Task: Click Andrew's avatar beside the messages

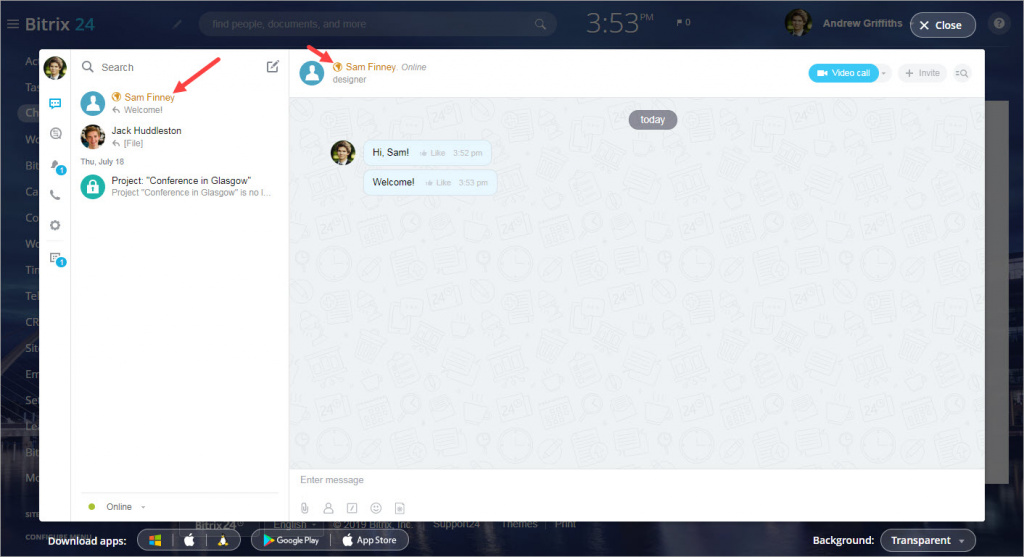Action: tap(343, 152)
